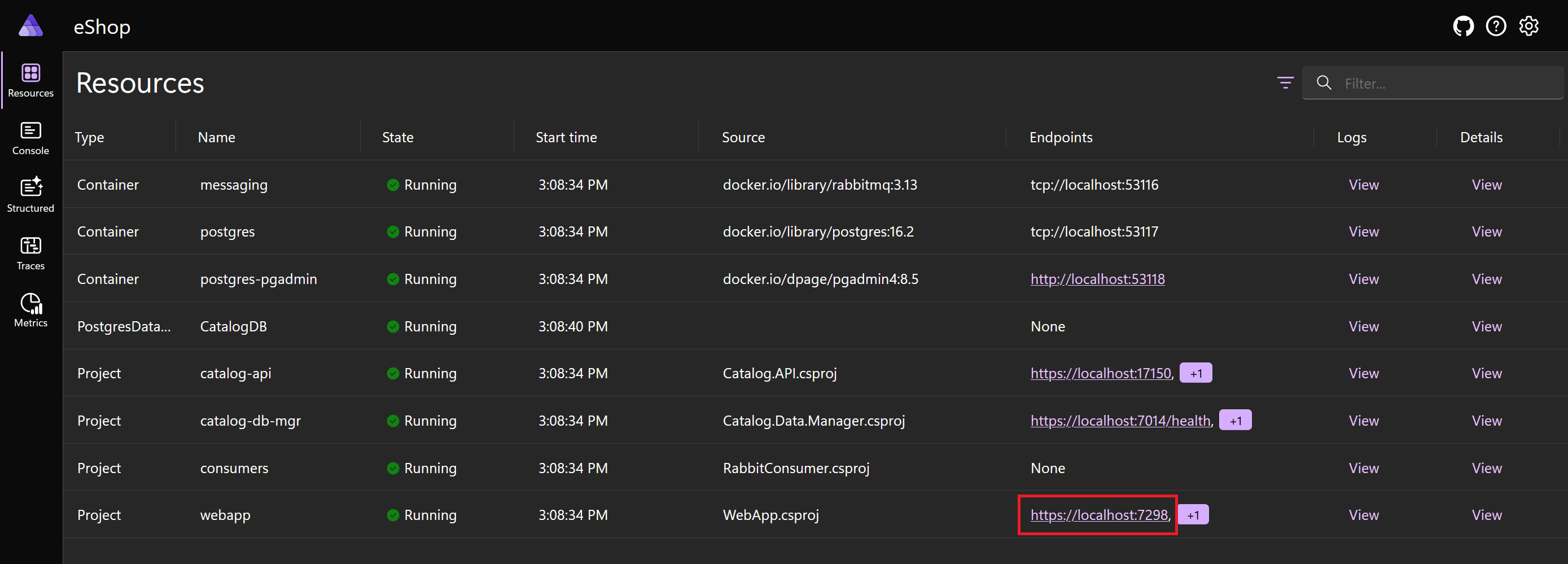
Task: Open the pgadmin endpoint http://localhost:53118
Action: (x=1097, y=279)
